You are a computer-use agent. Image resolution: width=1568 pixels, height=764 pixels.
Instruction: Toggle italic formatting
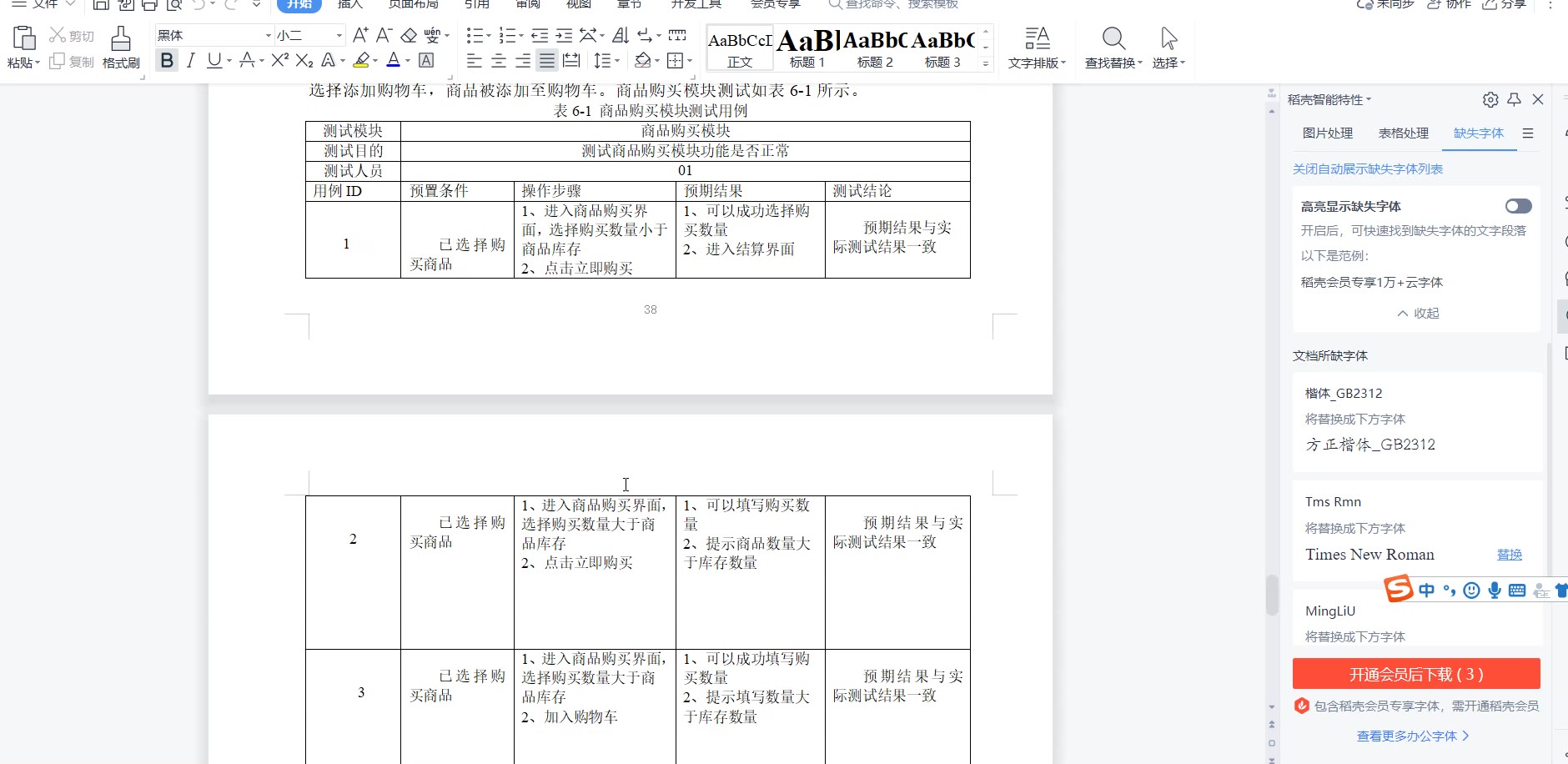[191, 60]
